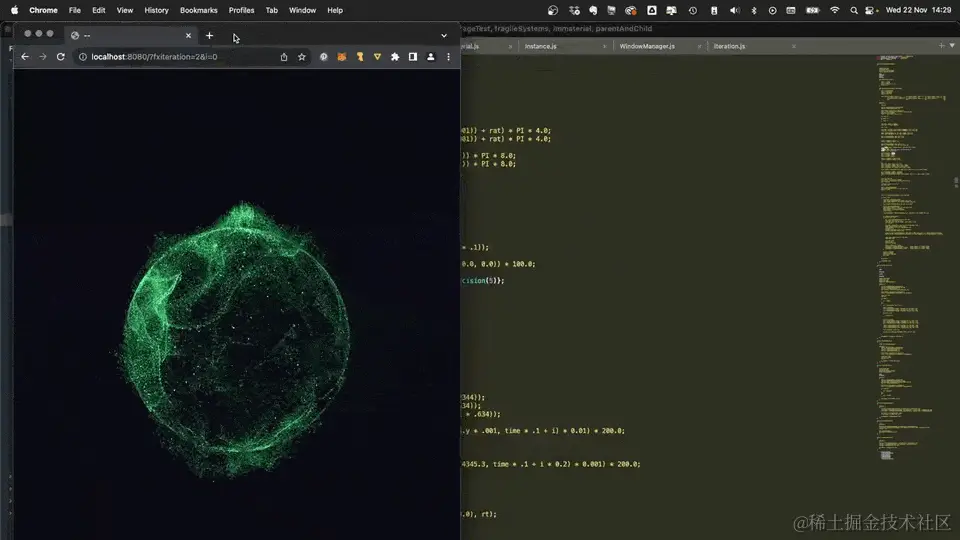Open the keyboard input menu bar icon
Screen dimensions: 960x540
coord(791,10)
